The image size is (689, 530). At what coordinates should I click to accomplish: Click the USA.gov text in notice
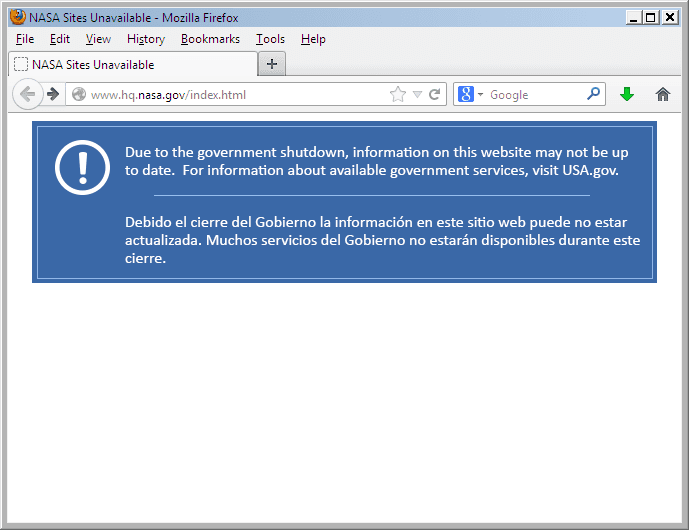coord(590,170)
